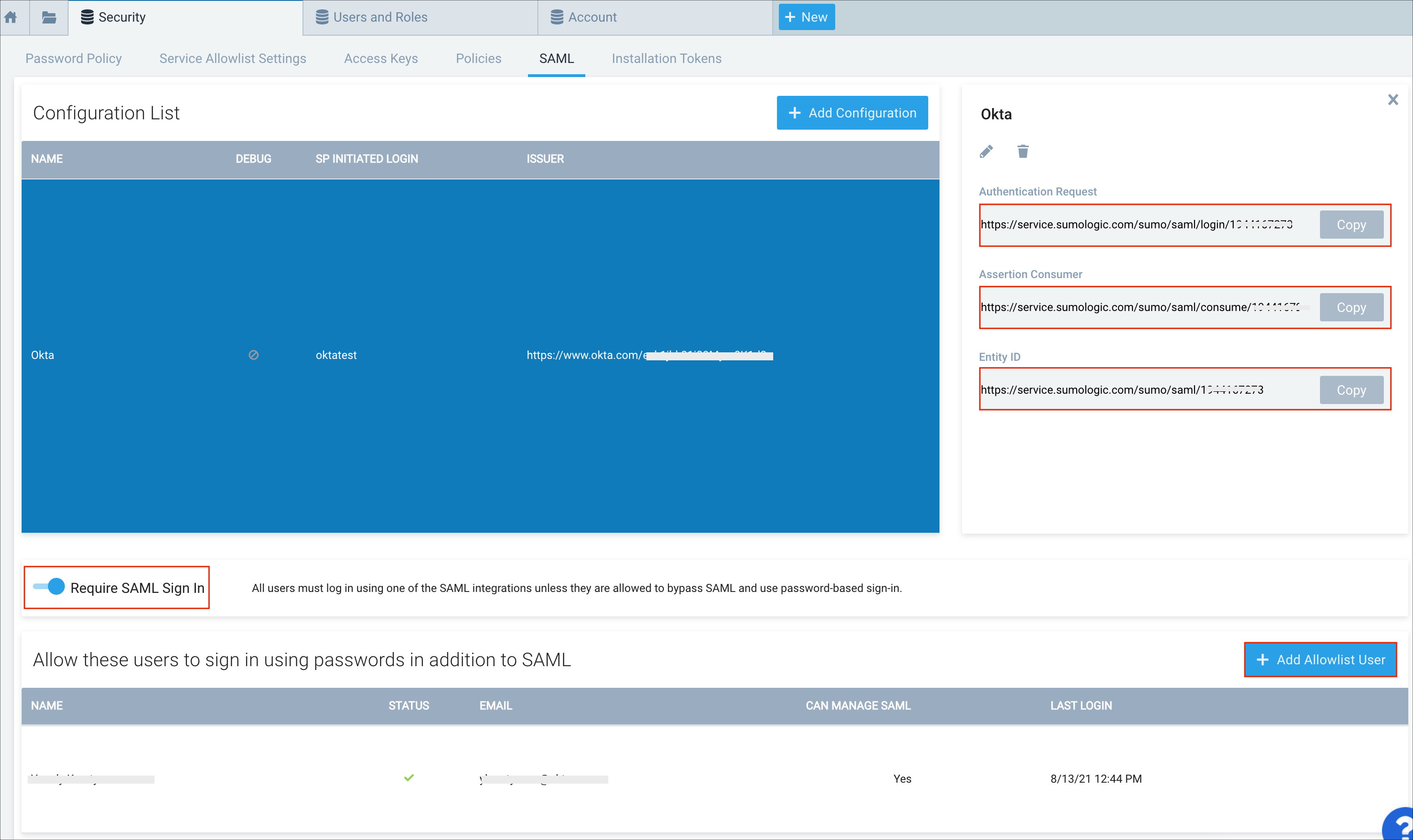Click the Entity ID URL field

pos(1143,390)
